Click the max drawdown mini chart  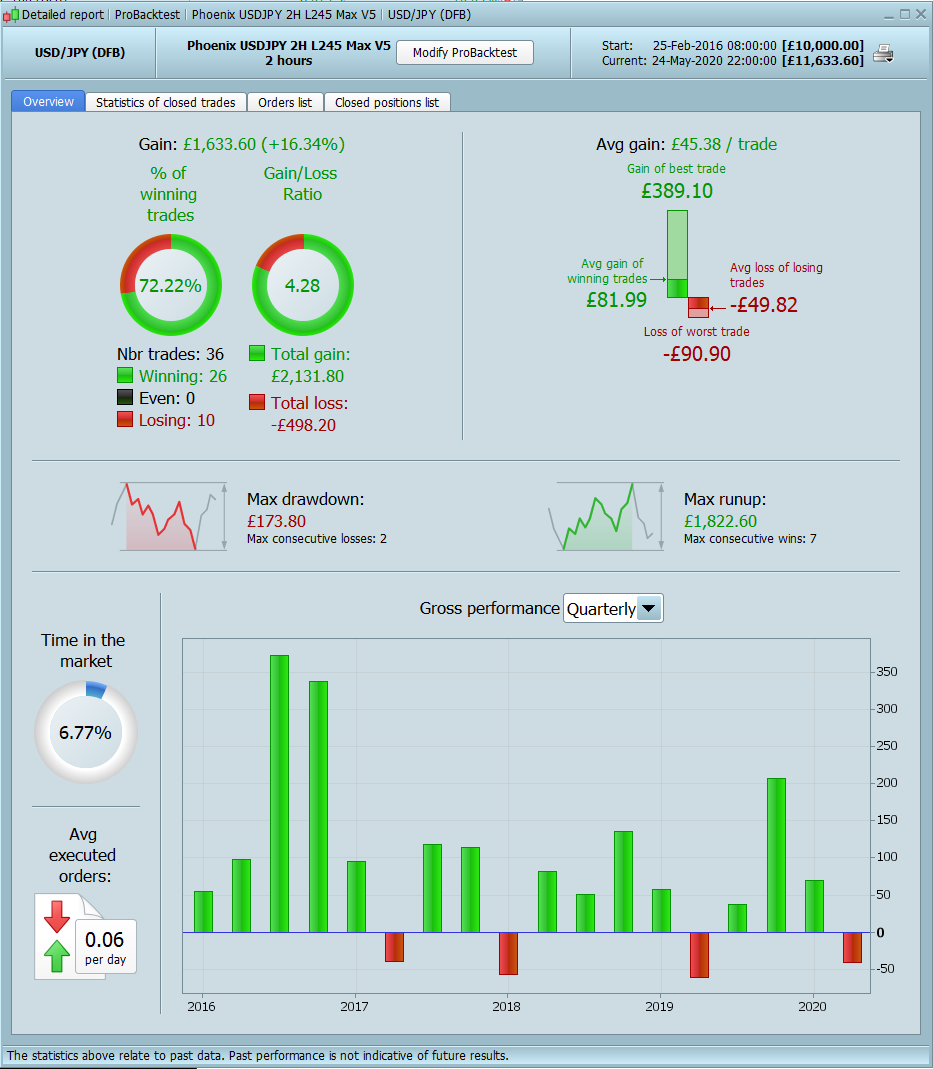pos(169,516)
